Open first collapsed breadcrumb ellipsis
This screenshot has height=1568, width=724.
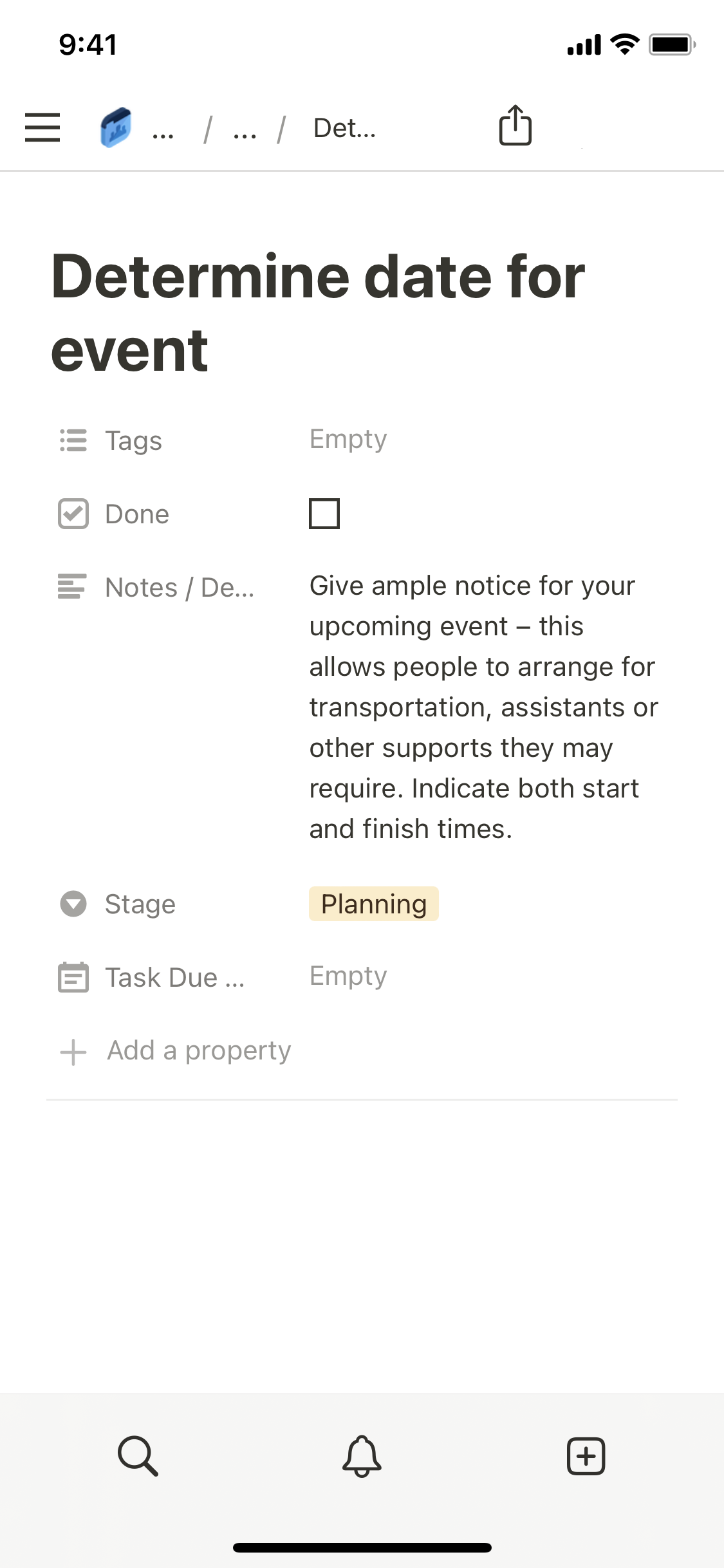(x=163, y=132)
